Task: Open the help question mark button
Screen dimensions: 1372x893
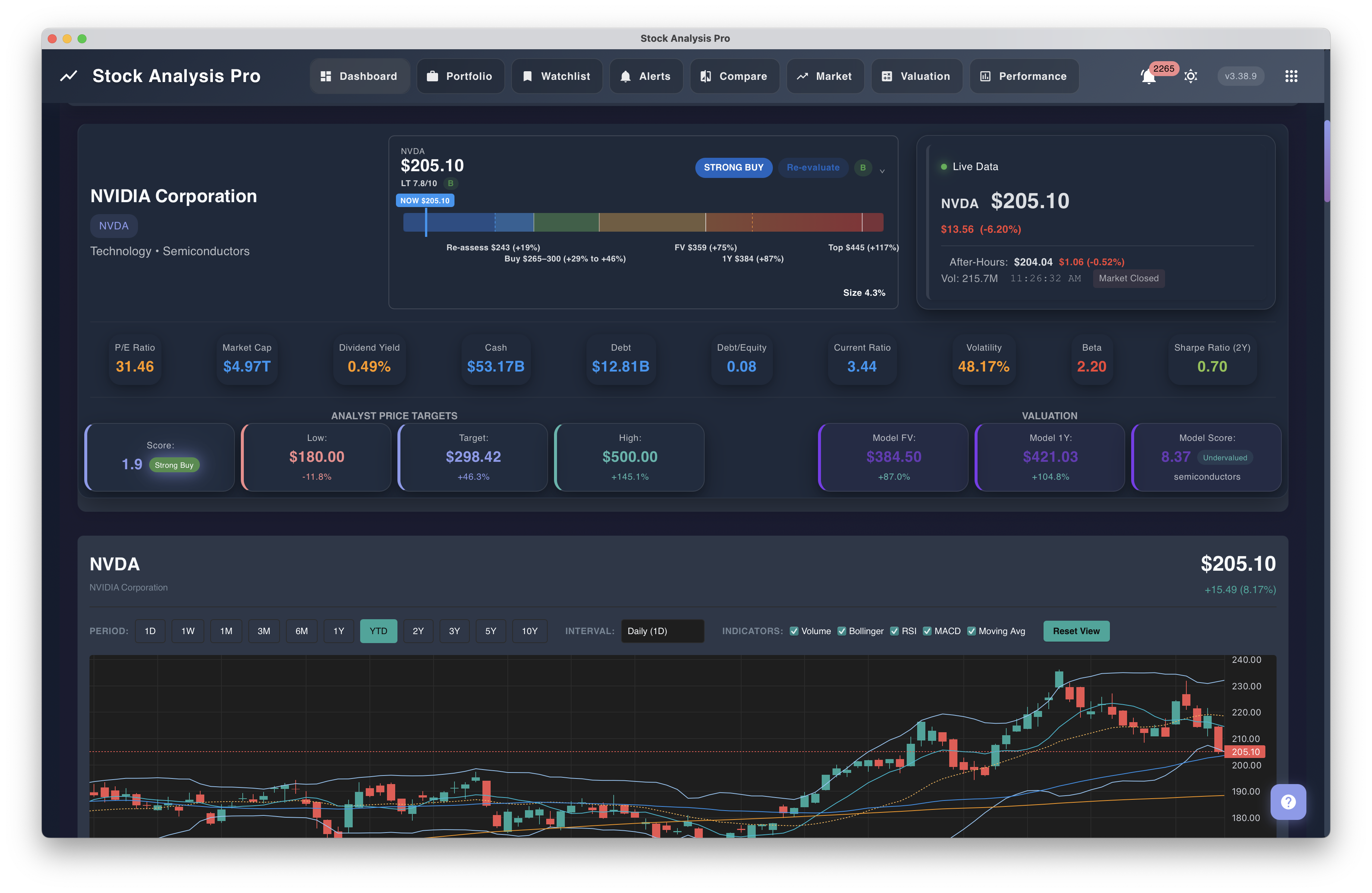Action: 1288,801
